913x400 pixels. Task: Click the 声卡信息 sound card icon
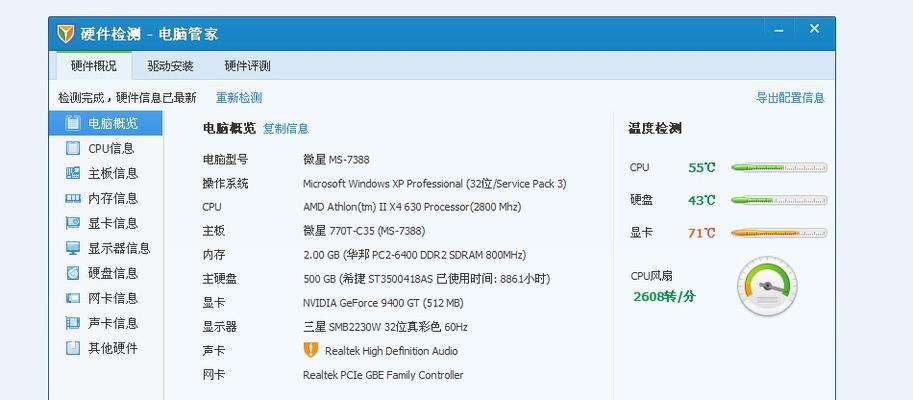click(73, 323)
